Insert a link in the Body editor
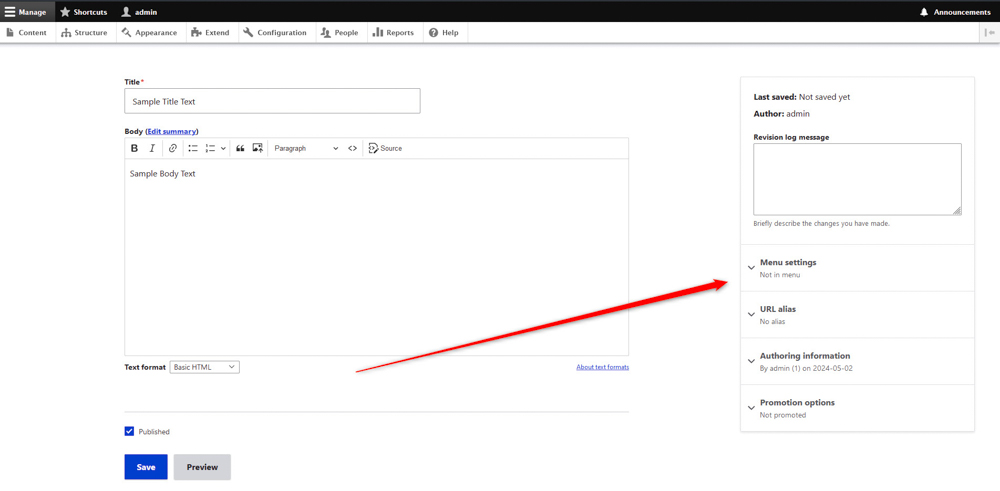Screen dimensions: 1000x491 [x=173, y=148]
